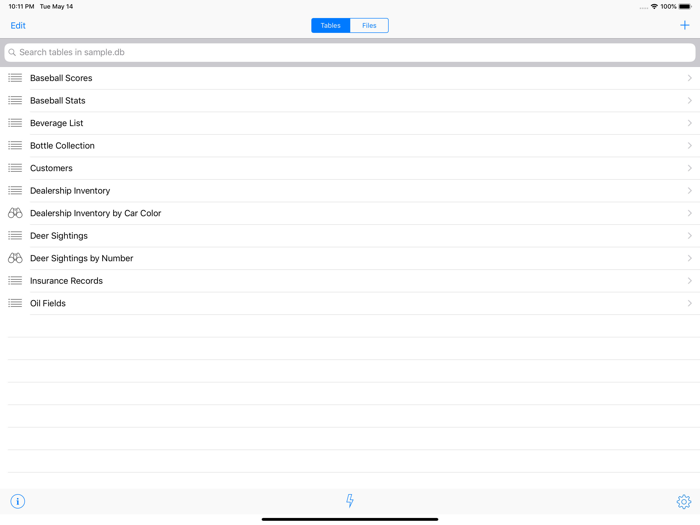The height and width of the screenshot is (525, 700).
Task: Click the table icon beside Customers
Action: tap(15, 168)
